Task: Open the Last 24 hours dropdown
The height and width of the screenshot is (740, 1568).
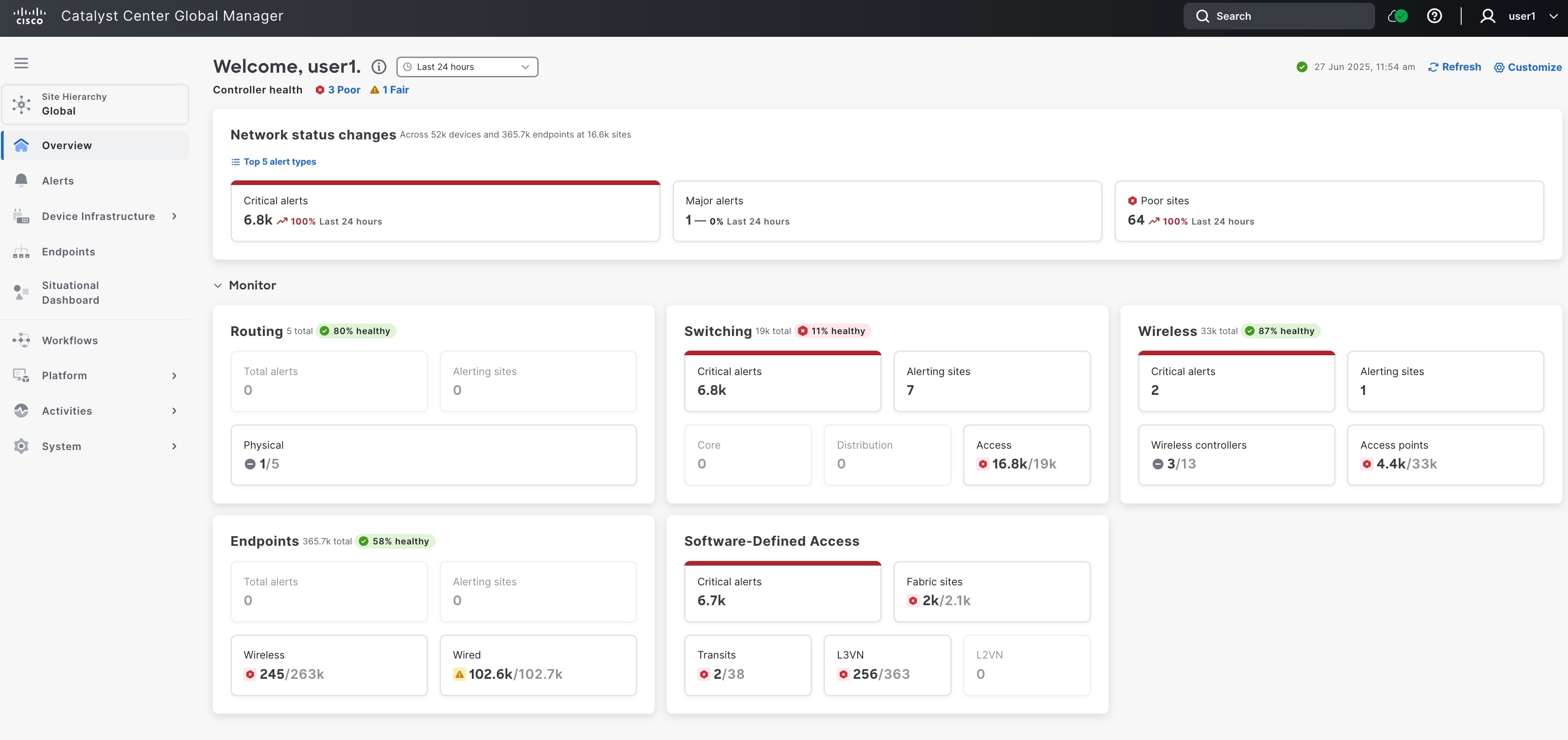Action: point(467,67)
